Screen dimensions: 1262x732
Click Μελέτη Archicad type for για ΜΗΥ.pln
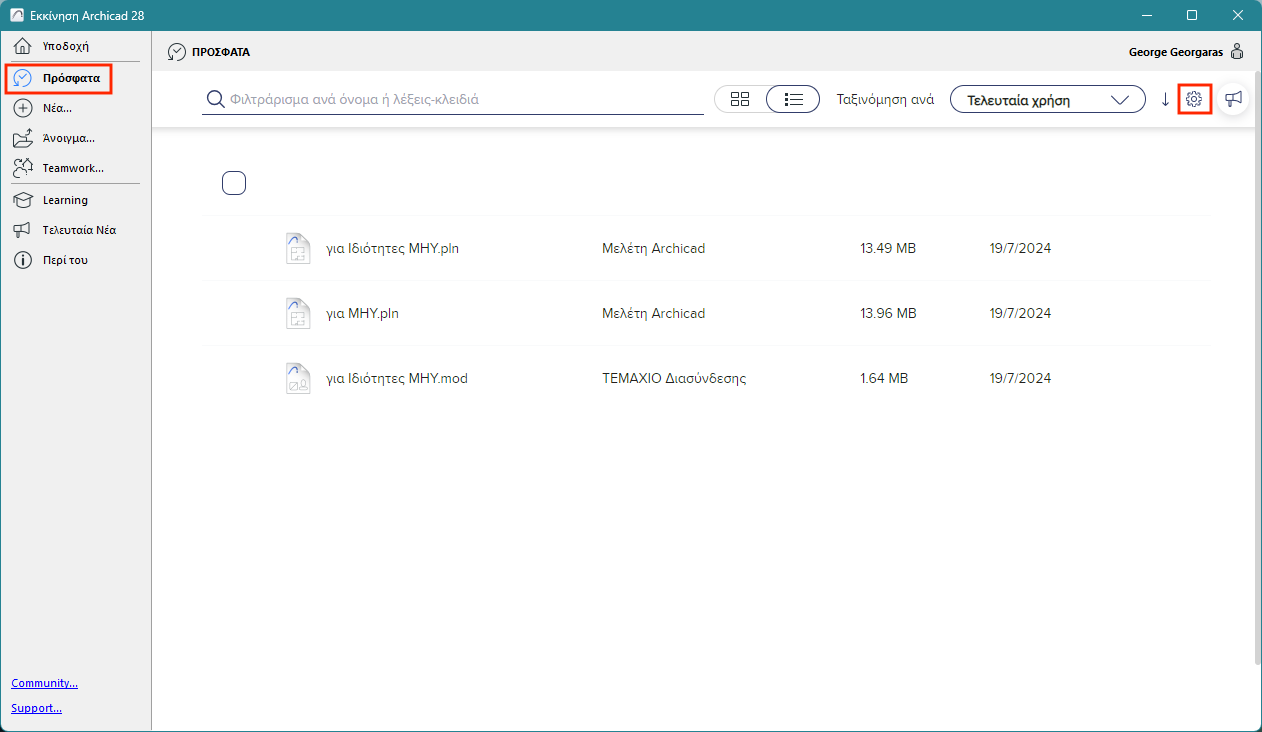click(653, 313)
